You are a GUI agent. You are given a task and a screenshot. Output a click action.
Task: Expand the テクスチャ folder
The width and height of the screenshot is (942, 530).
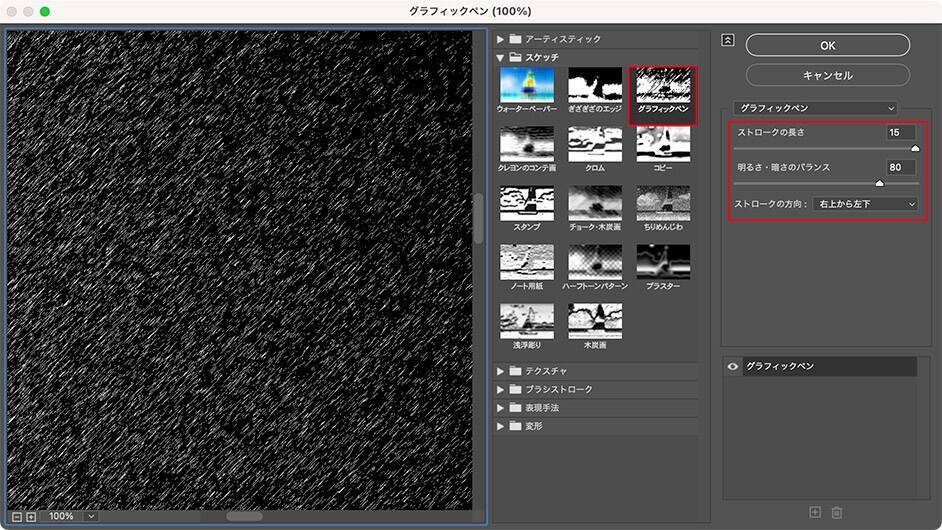tap(501, 371)
